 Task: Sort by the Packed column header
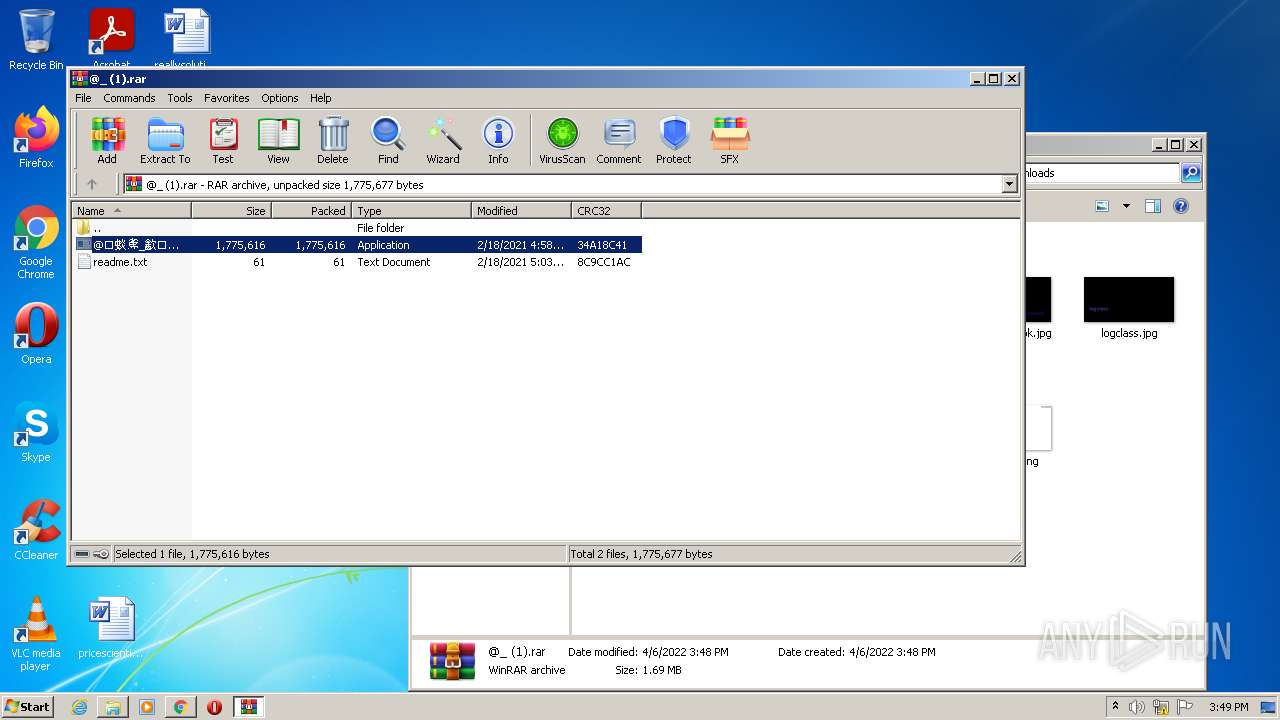point(311,211)
